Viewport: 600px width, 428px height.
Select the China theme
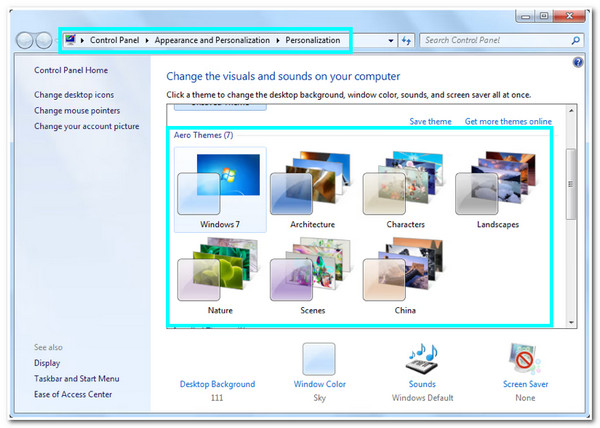[405, 276]
